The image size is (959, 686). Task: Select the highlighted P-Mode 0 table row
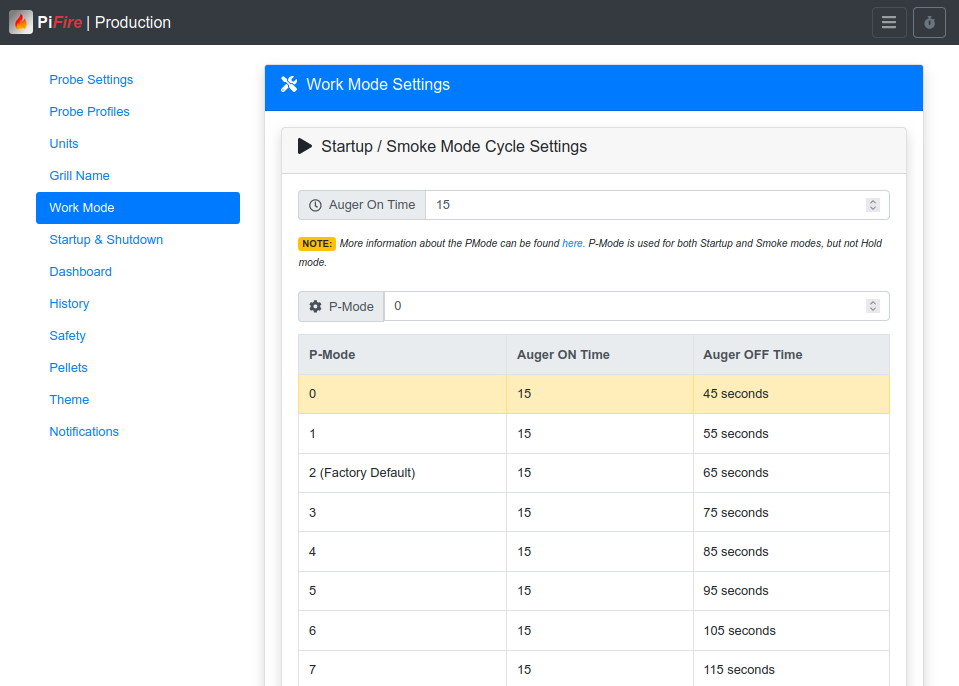593,394
